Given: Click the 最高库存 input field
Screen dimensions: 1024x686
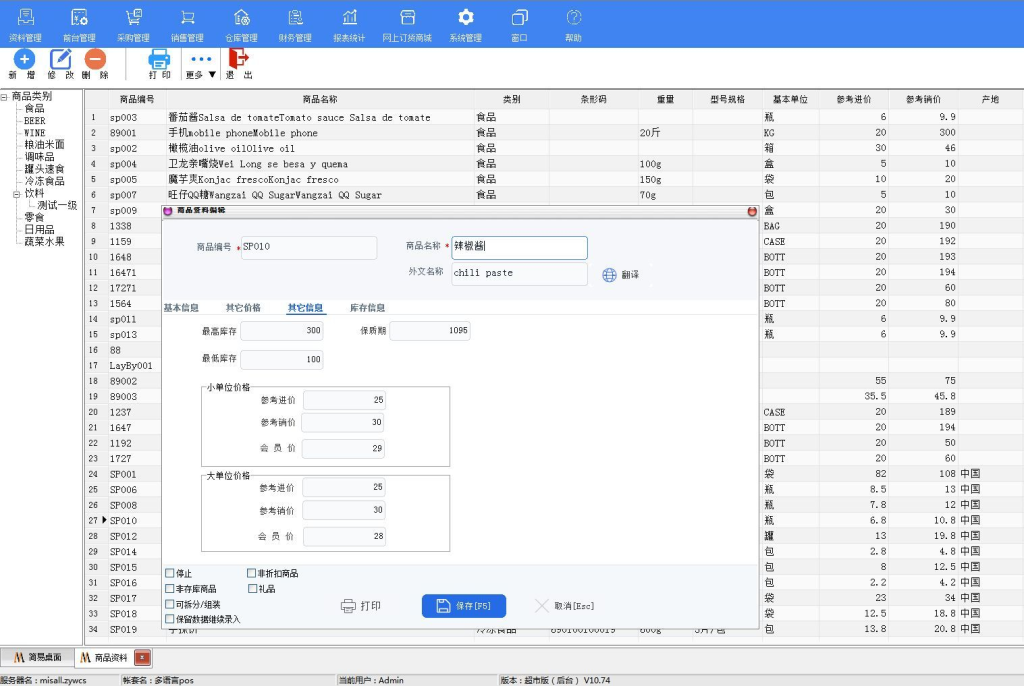Looking at the screenshot, I should click(x=281, y=331).
